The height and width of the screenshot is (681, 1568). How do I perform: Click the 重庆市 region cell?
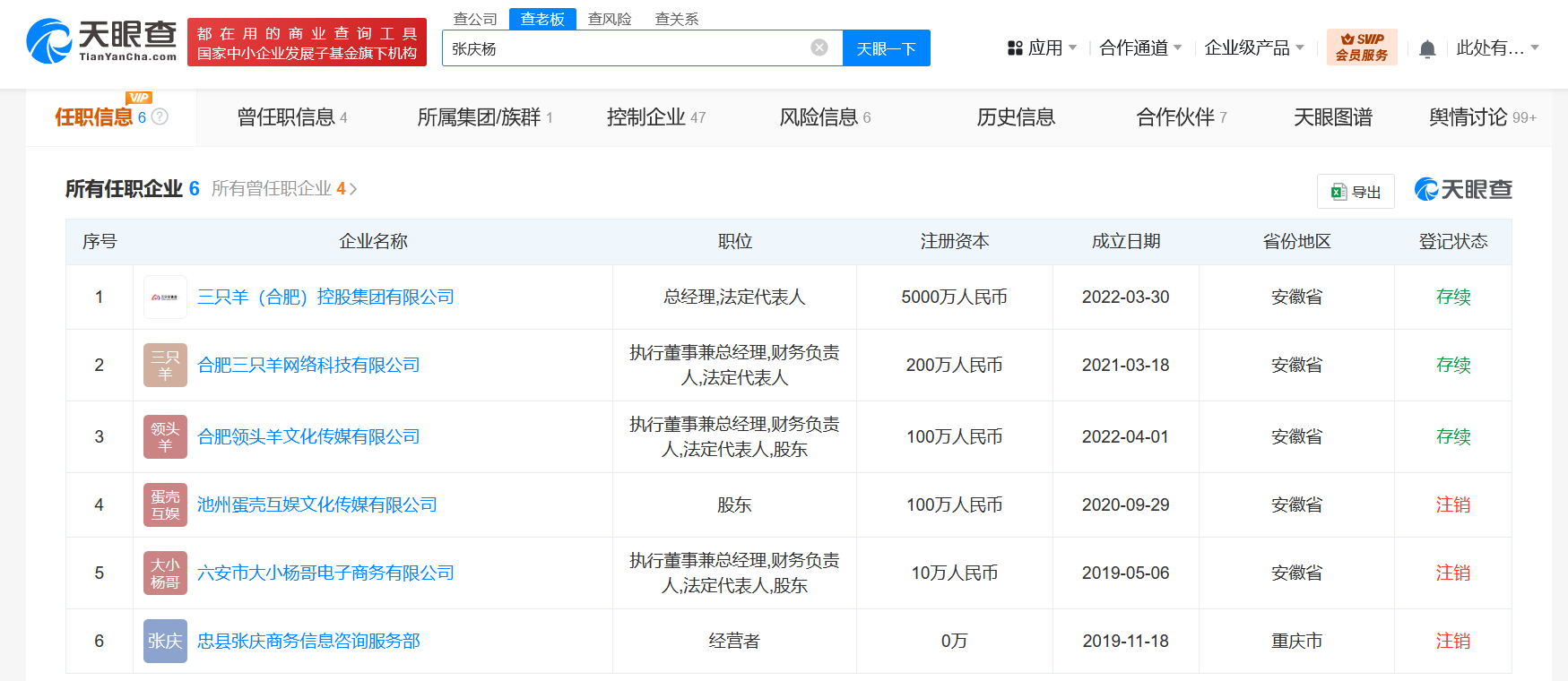1296,641
